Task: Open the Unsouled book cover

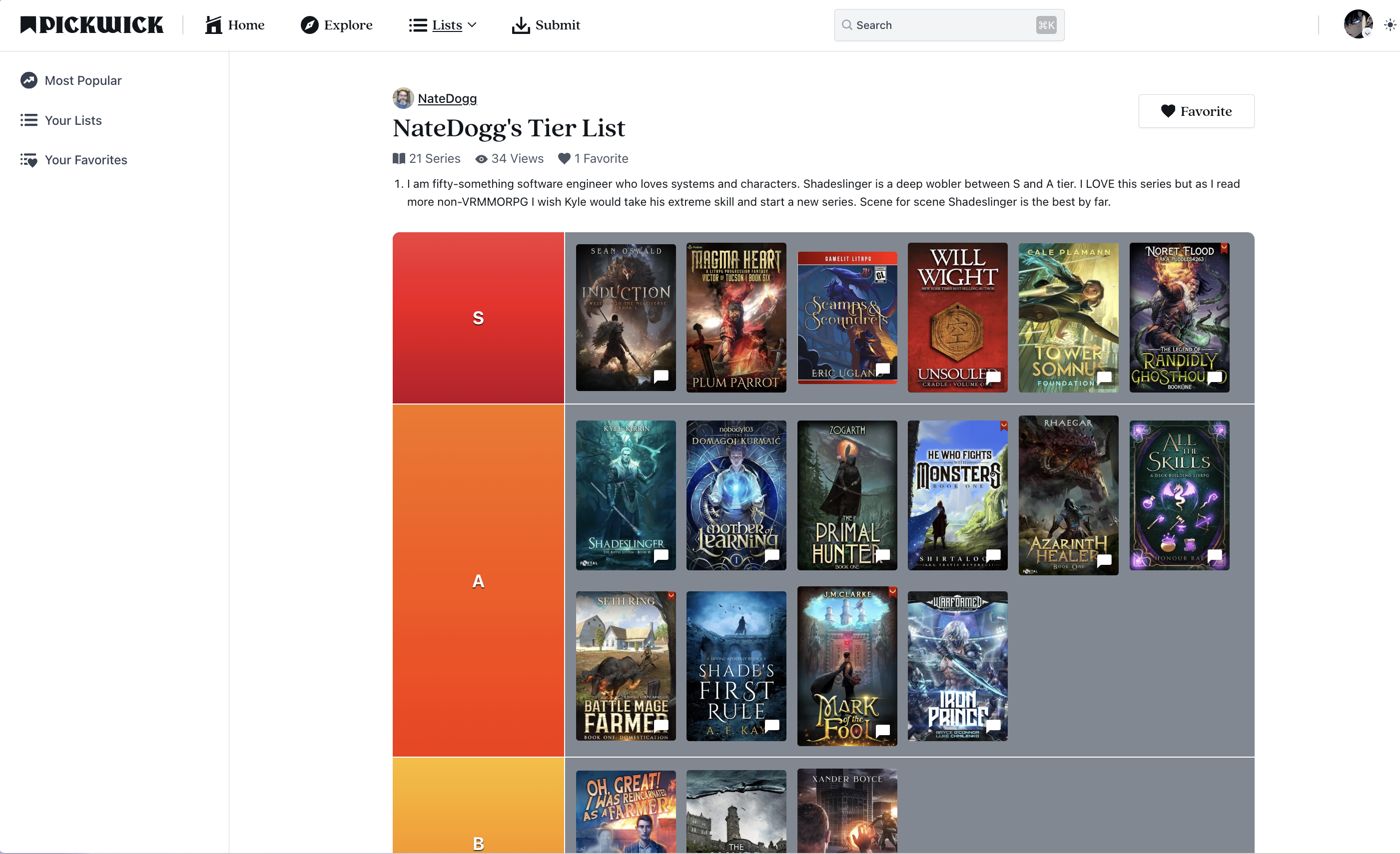Action: (x=957, y=318)
